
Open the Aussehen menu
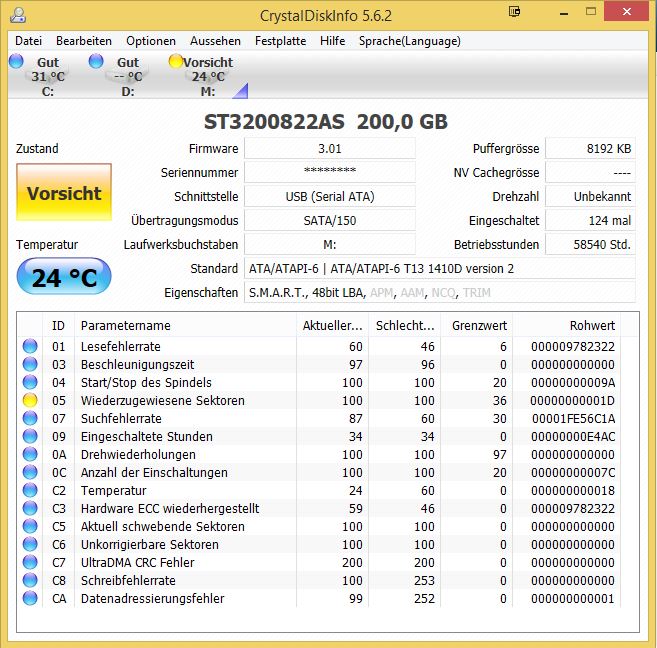click(215, 41)
